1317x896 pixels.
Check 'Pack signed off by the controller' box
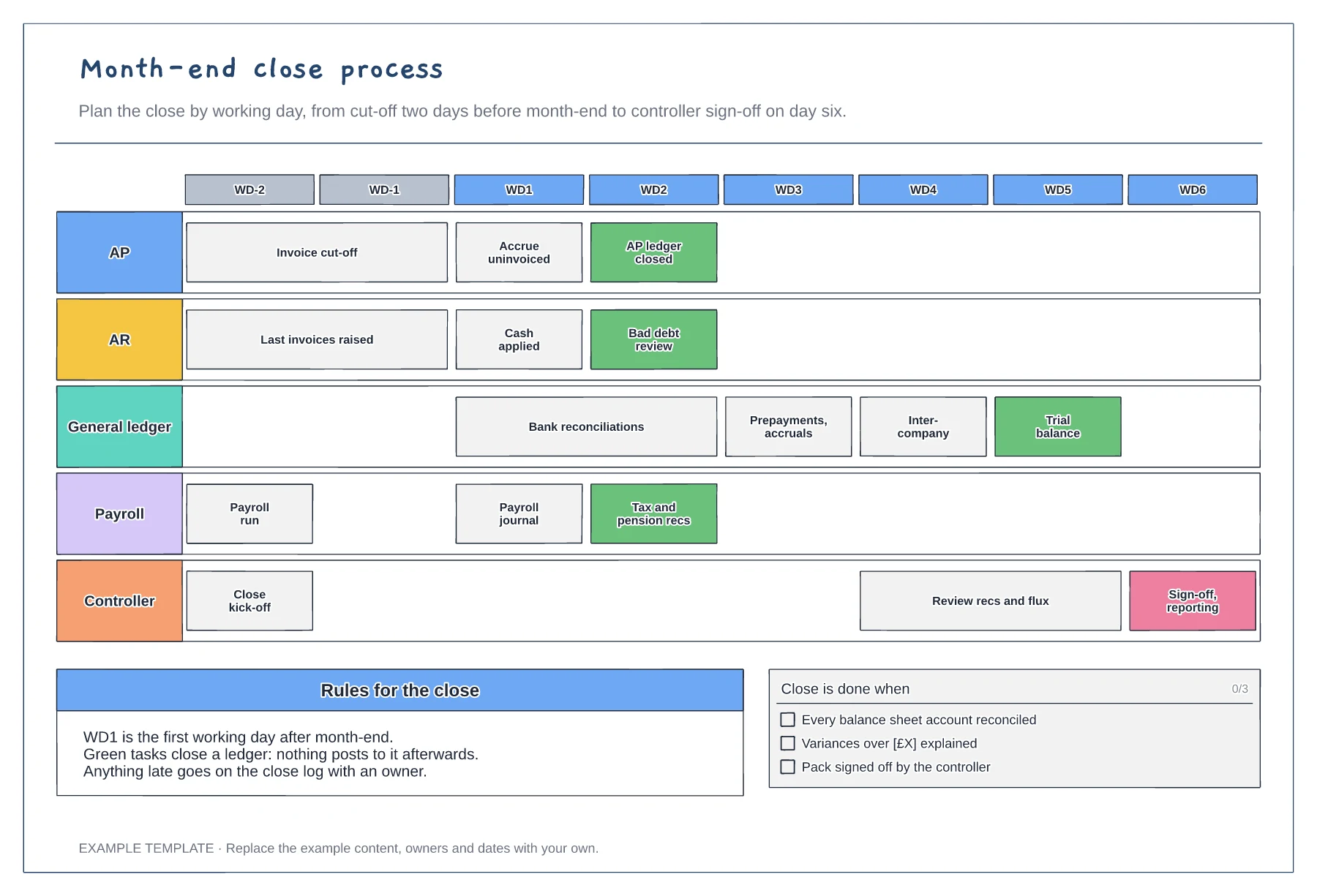coord(787,767)
